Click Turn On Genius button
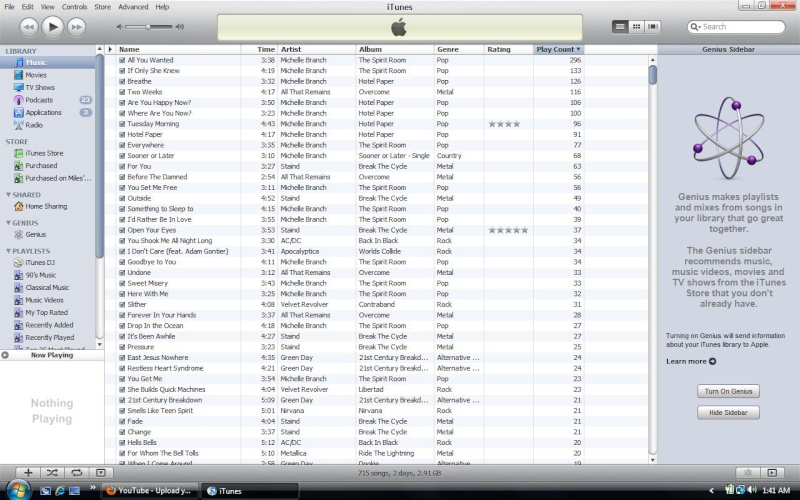The image size is (800, 500). pyautogui.click(x=728, y=391)
